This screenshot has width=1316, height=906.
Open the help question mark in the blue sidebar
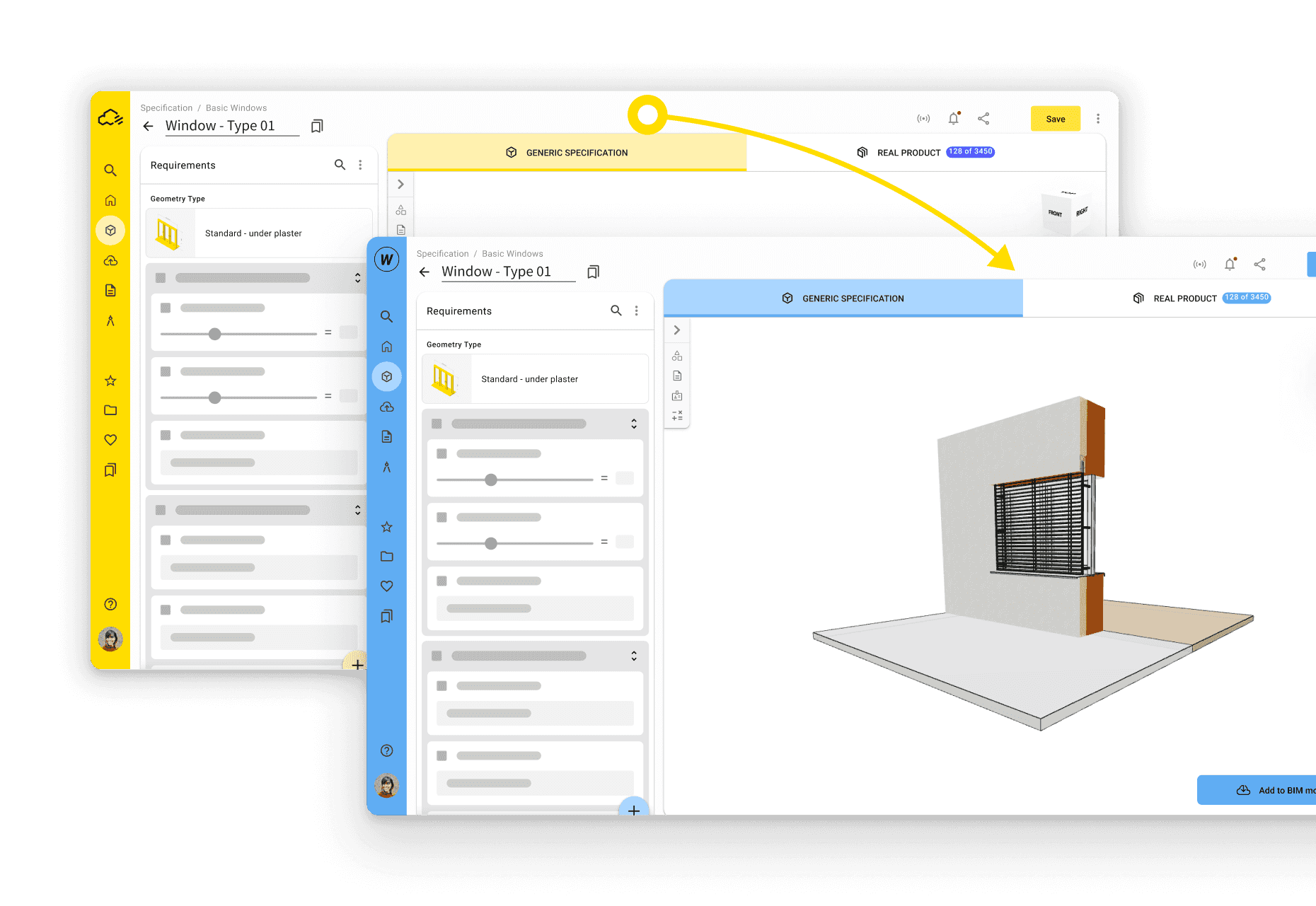pyautogui.click(x=386, y=750)
